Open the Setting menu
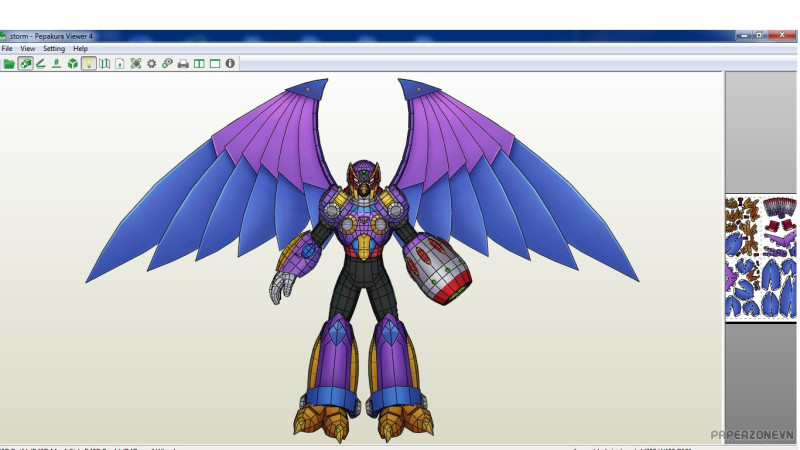 (54, 48)
